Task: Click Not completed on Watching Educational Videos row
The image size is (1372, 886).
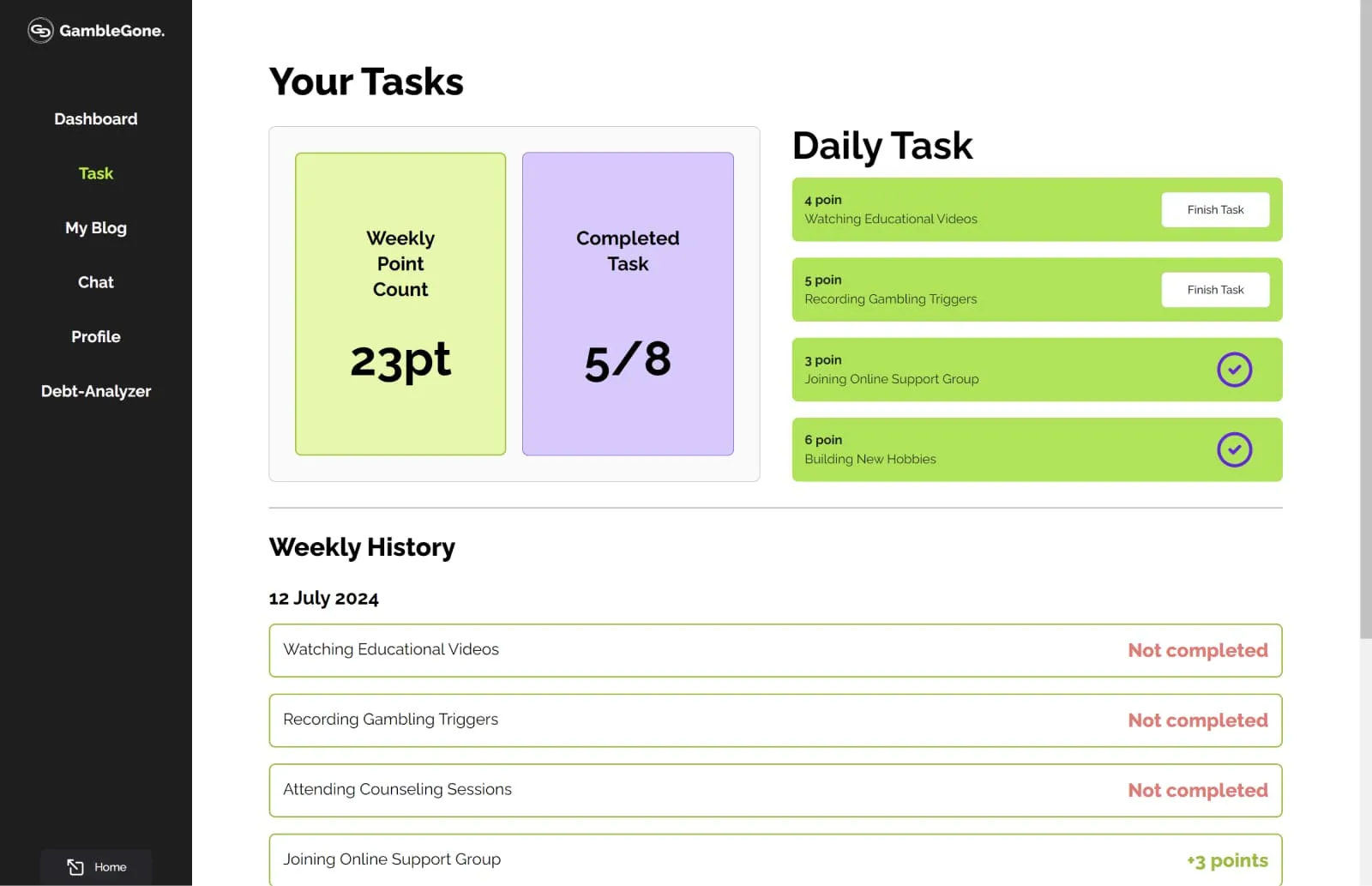Action: tap(1197, 650)
